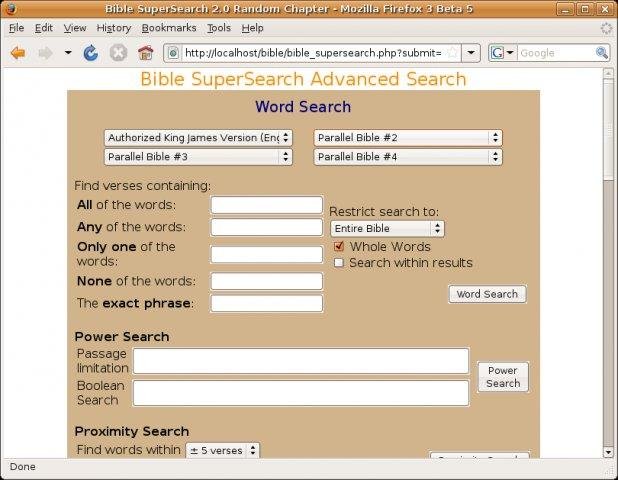Click the Passage limitation text box

pos(301,361)
